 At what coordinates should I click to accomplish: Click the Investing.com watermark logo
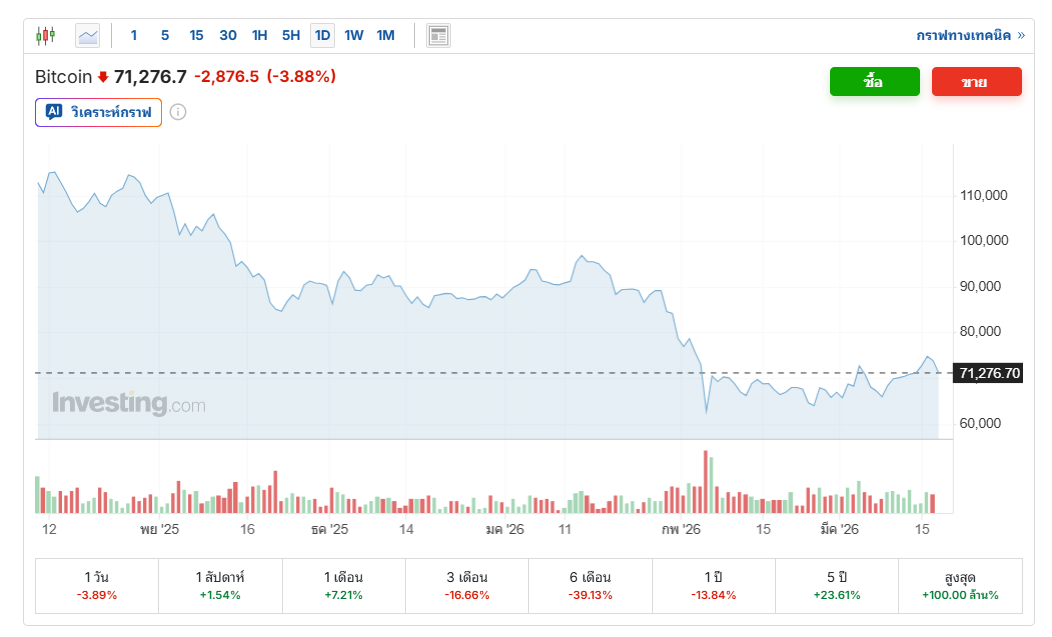(x=129, y=404)
